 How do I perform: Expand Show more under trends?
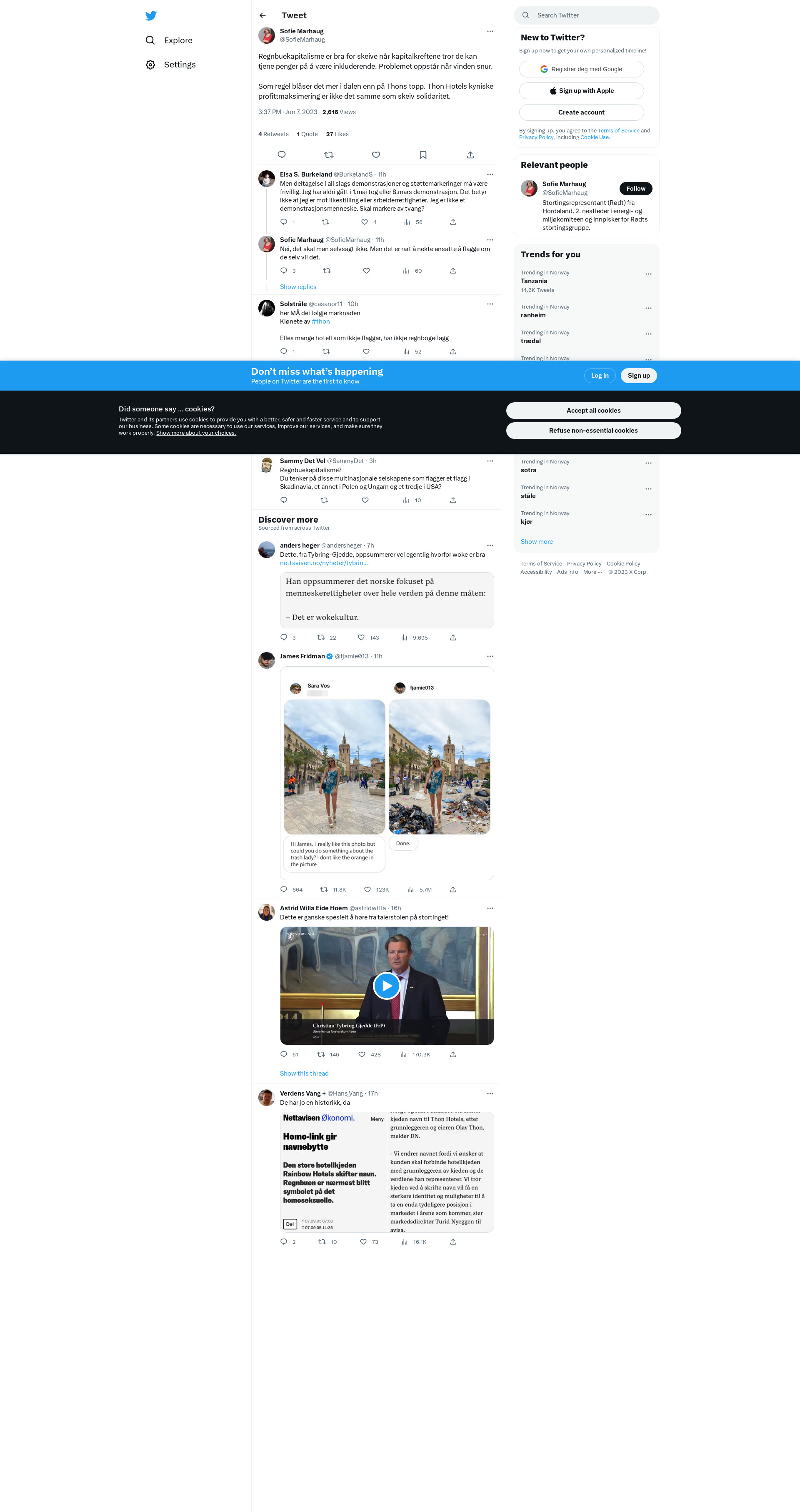coord(536,542)
